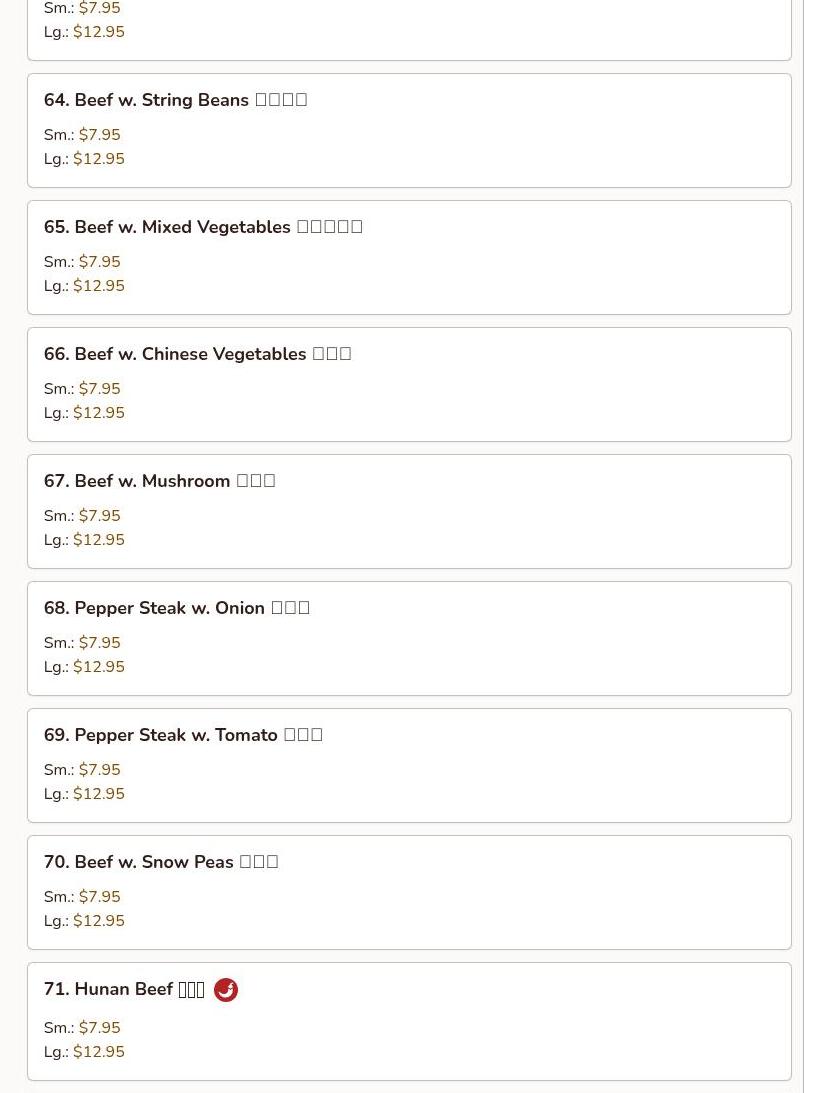
Task: Click the large price under Beef w. Chinese Vegetables
Action: point(99,412)
